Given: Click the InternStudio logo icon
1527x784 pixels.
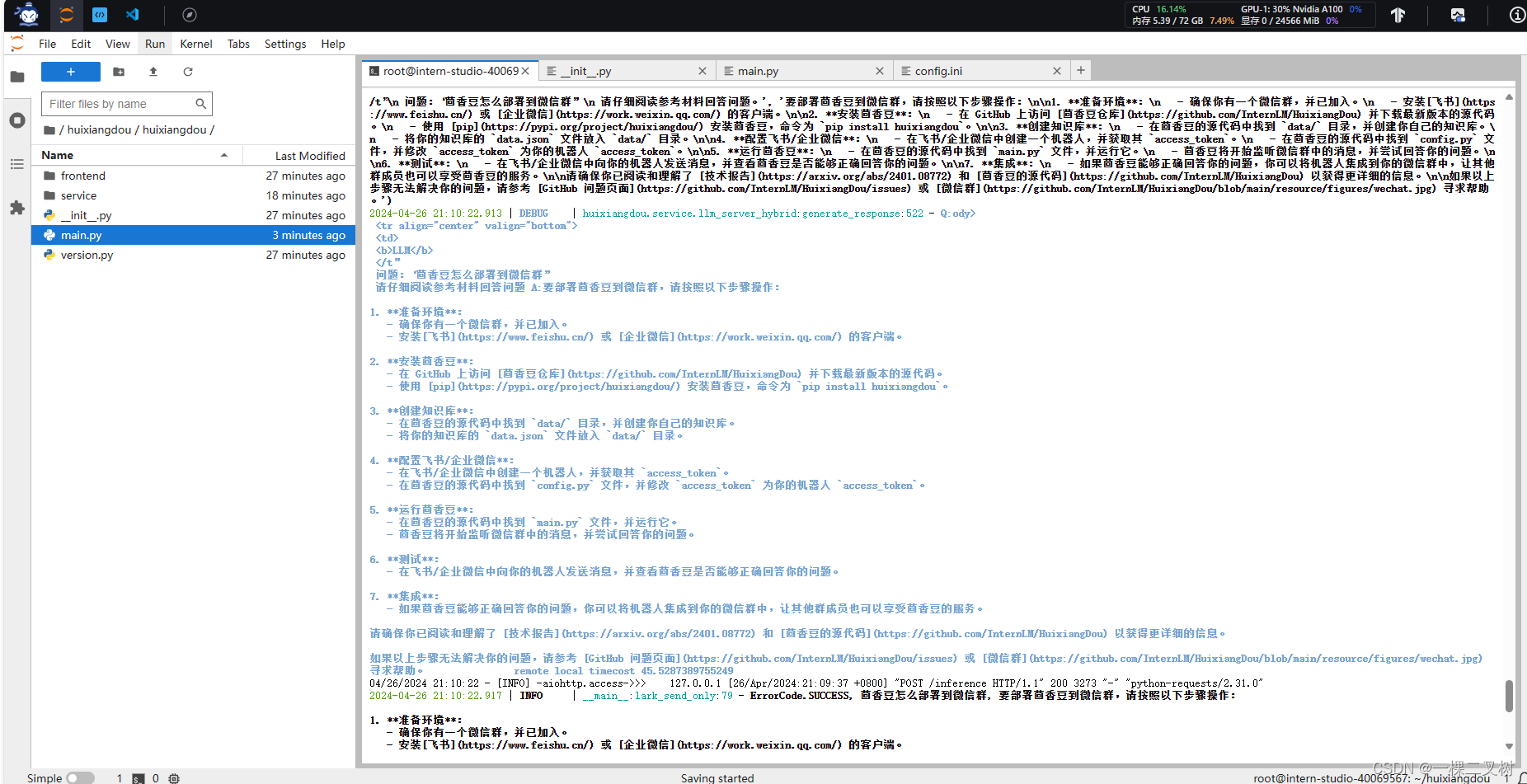Looking at the screenshot, I should [27, 15].
